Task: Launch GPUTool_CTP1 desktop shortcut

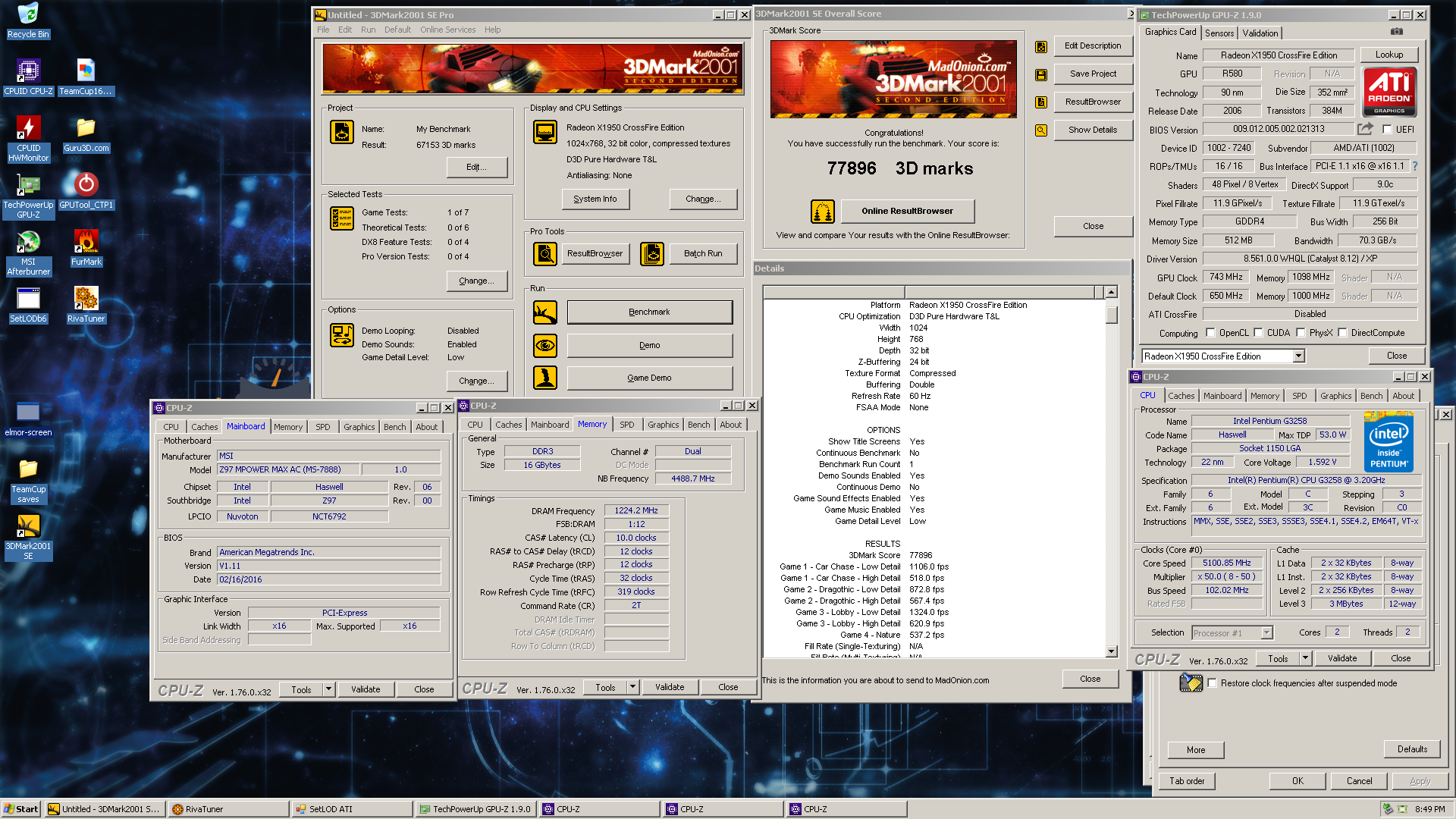Action: pyautogui.click(x=86, y=191)
